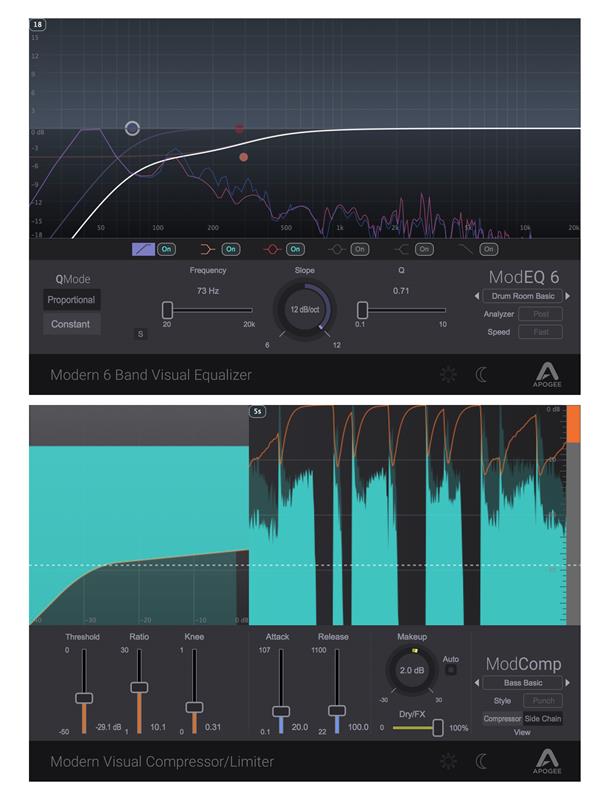Click the Knee slider handle
This screenshot has height=800, width=609.
(x=194, y=707)
